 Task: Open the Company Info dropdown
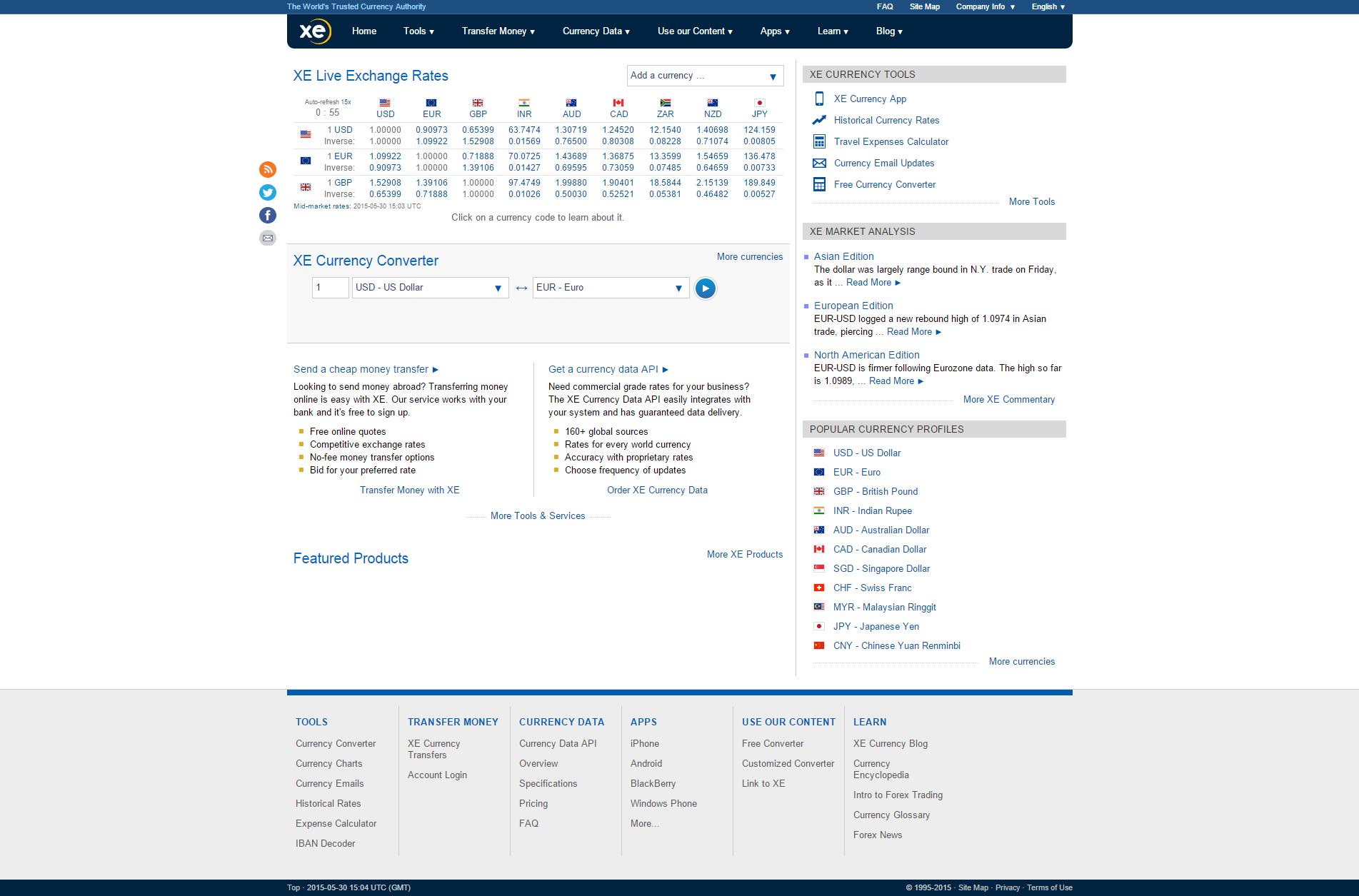pos(986,6)
